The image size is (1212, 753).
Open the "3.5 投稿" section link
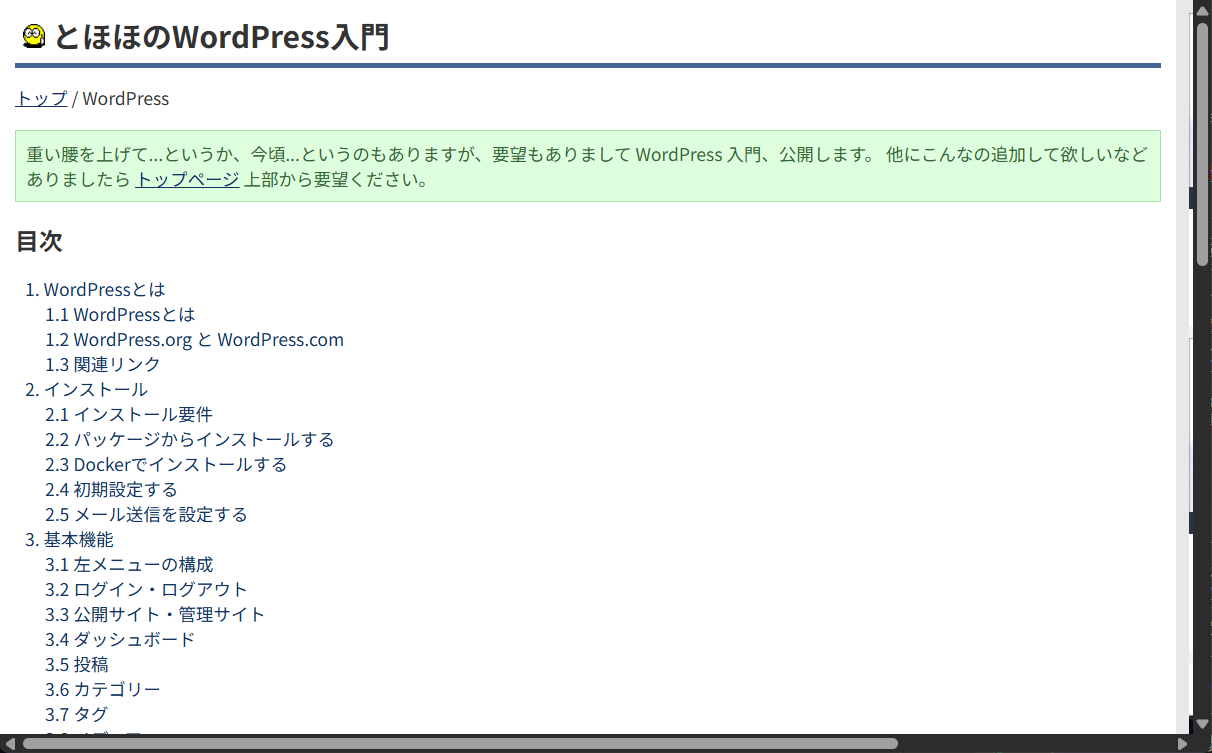click(77, 664)
